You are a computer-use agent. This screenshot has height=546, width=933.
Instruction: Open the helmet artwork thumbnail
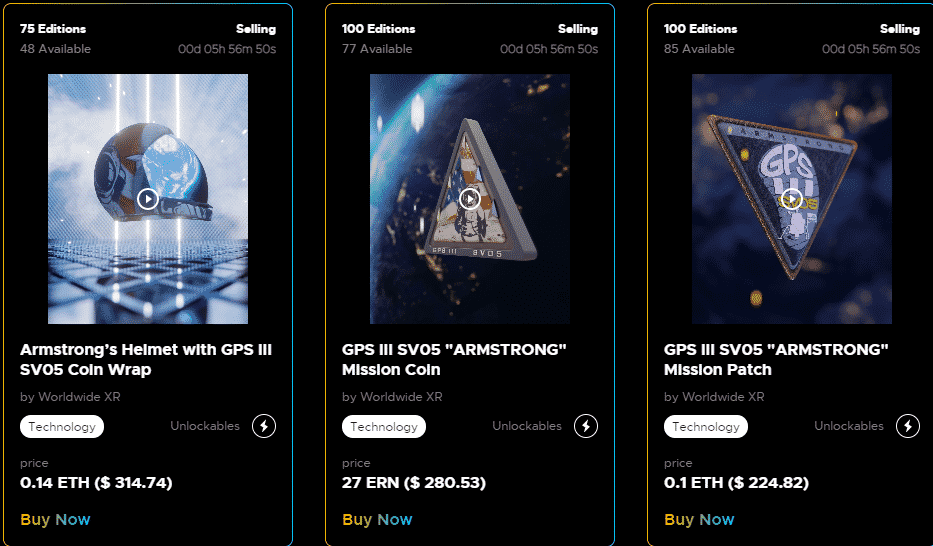point(148,199)
